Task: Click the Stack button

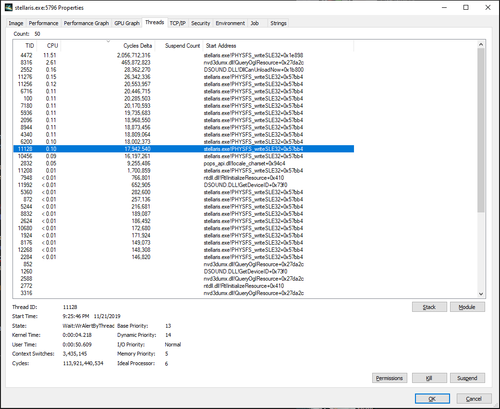Action: pos(429,307)
